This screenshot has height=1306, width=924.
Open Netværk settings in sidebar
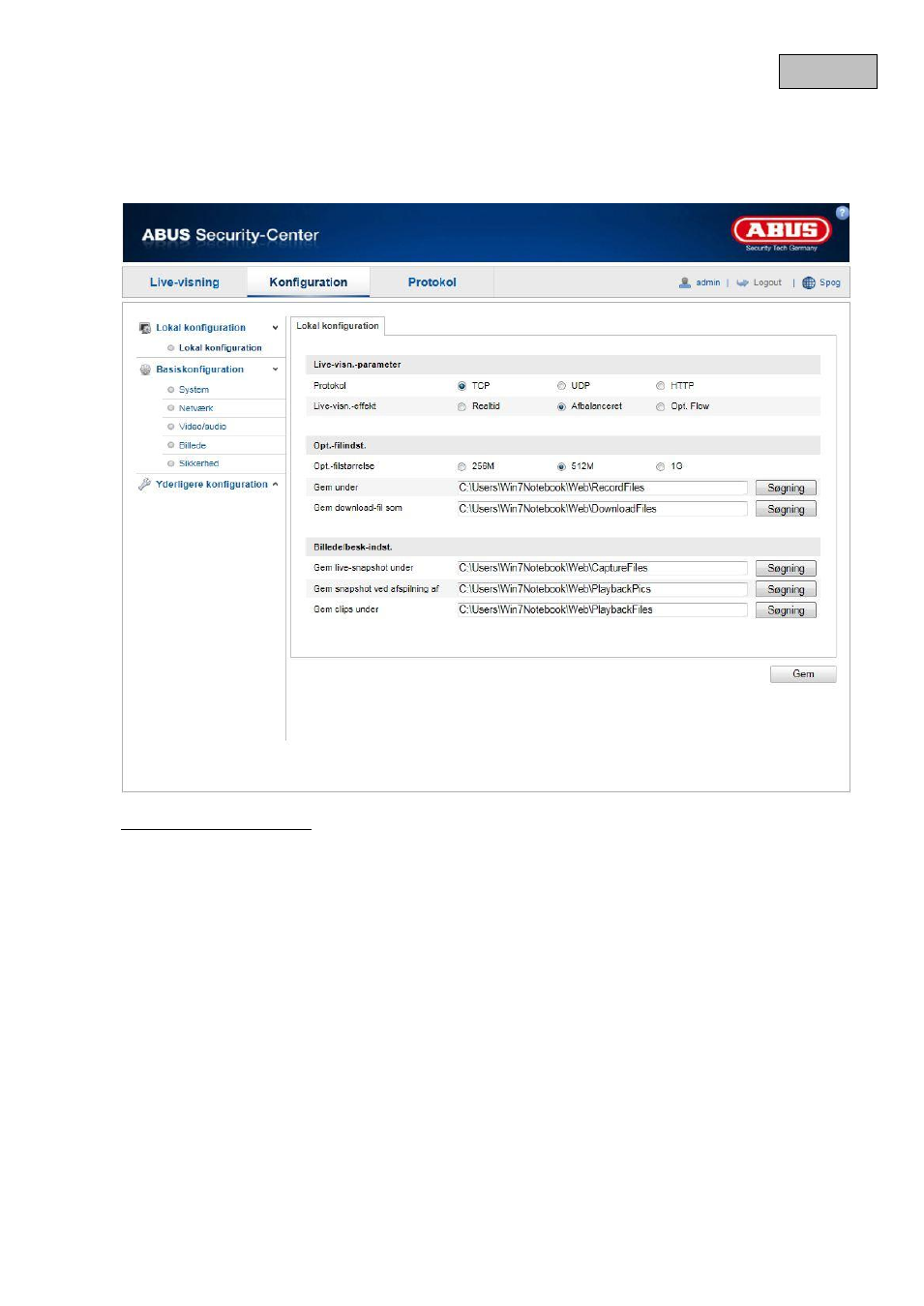(195, 408)
